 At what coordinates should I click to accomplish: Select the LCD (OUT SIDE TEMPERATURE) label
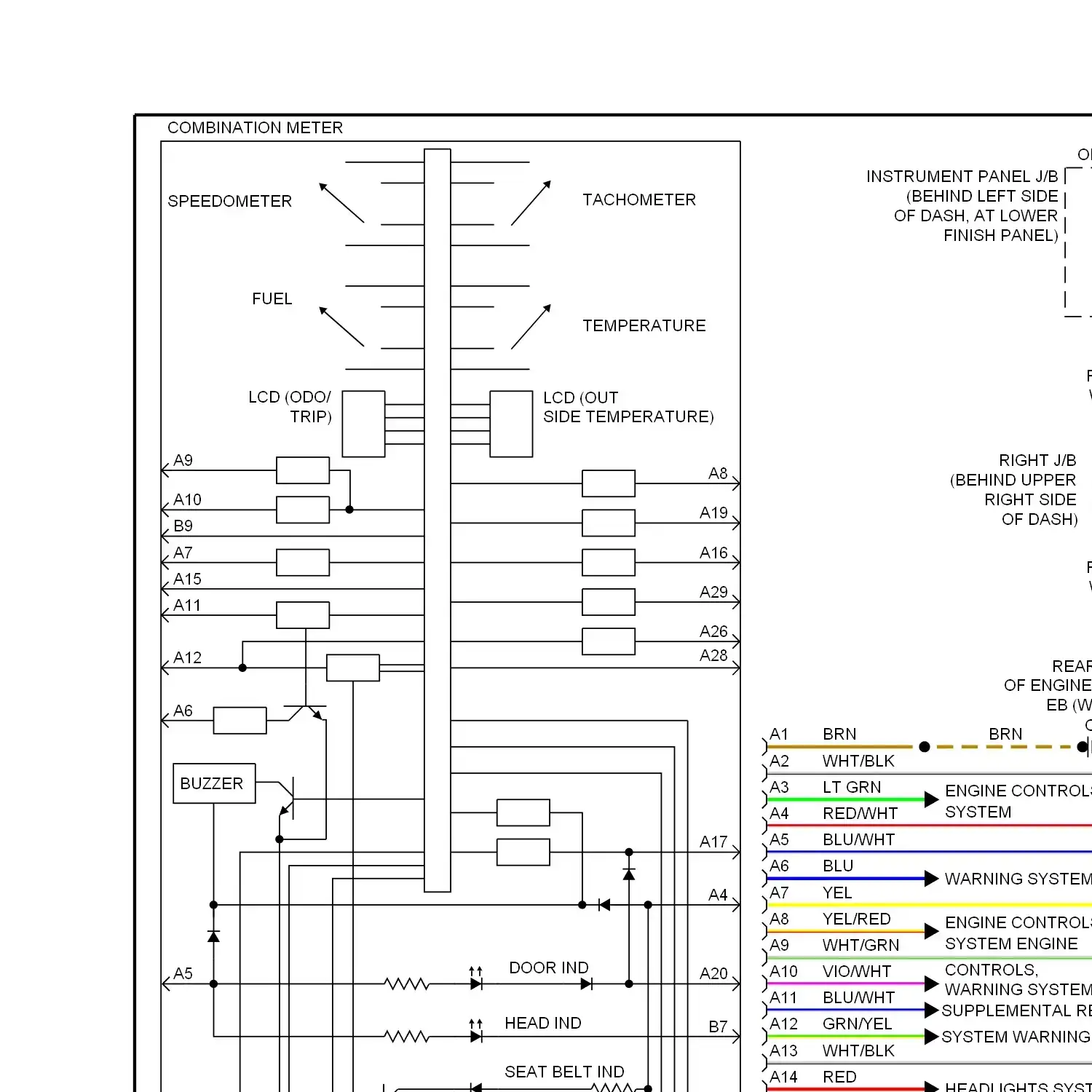[x=628, y=408]
